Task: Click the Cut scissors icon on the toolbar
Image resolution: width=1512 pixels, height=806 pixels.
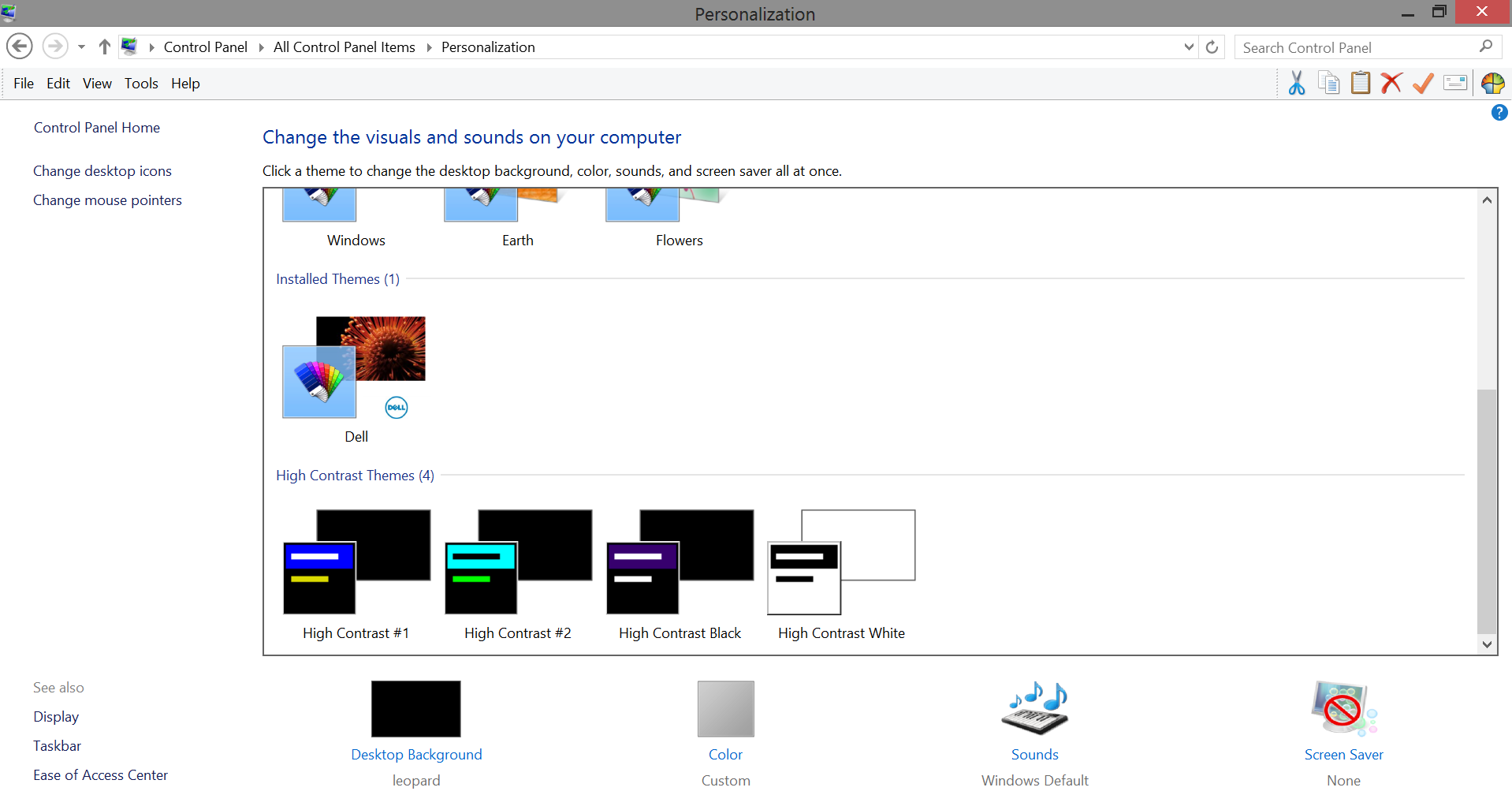Action: pyautogui.click(x=1295, y=83)
